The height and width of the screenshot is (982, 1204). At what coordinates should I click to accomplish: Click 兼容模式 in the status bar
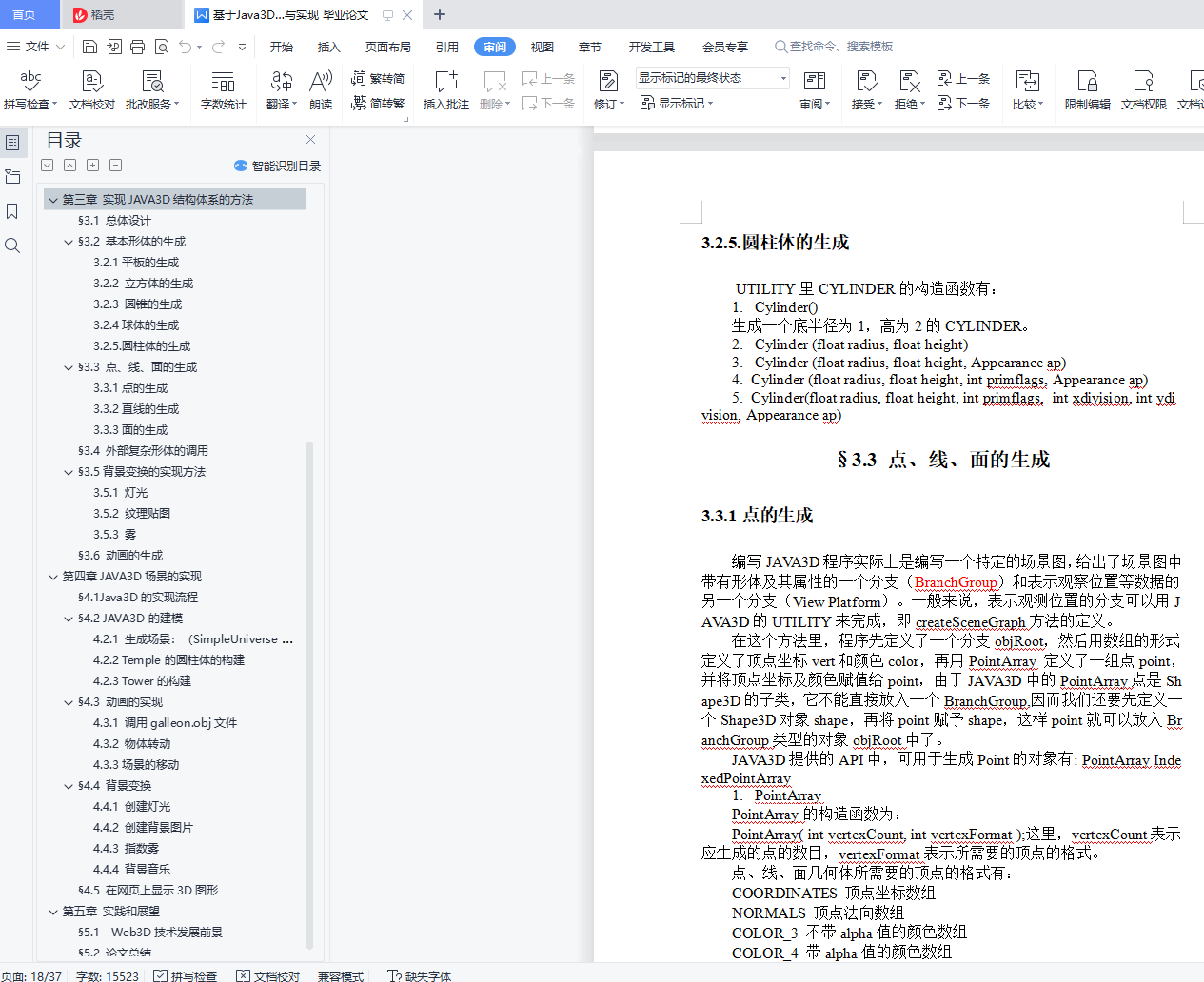click(341, 975)
